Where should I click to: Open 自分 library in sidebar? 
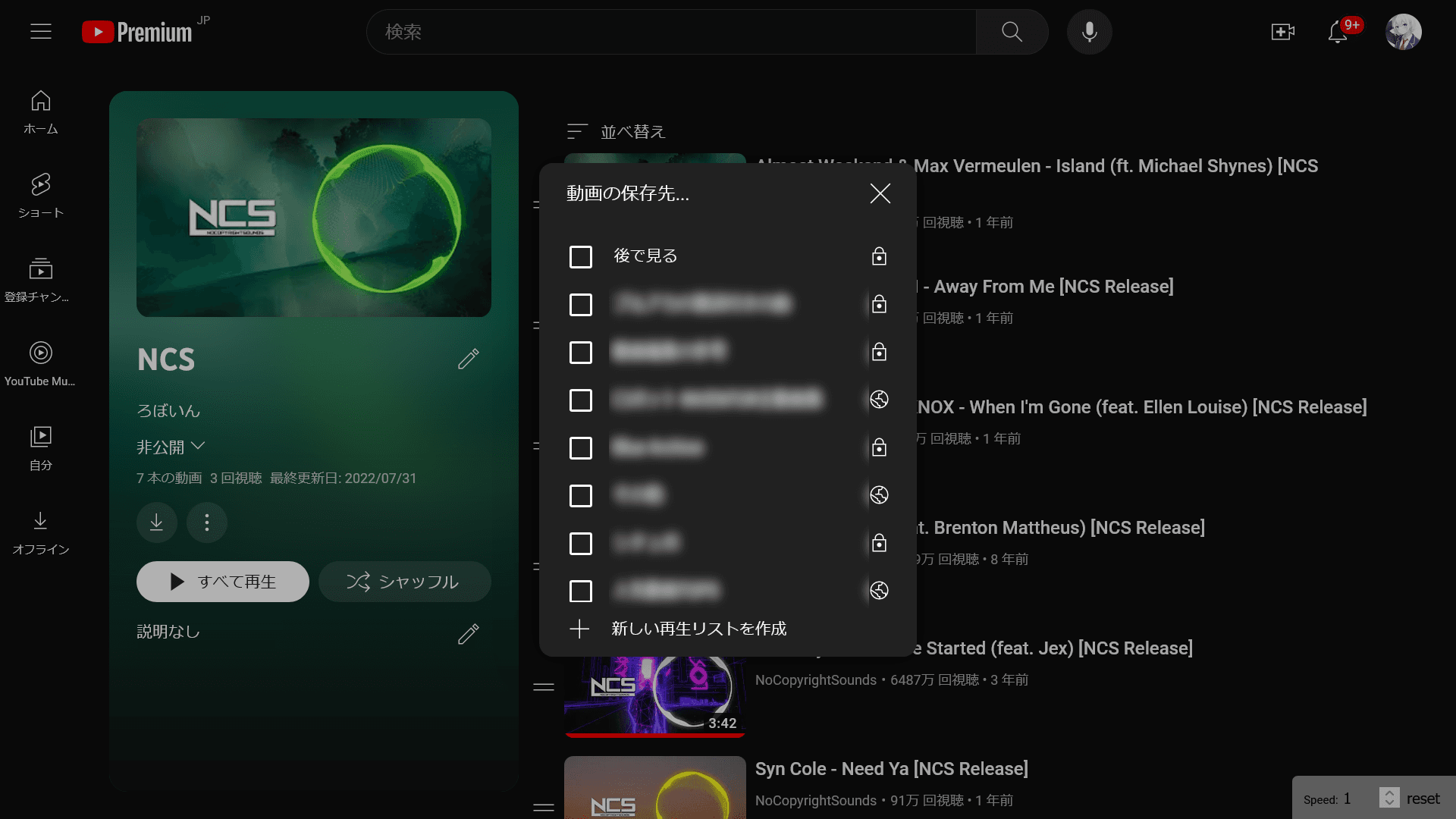point(41,449)
